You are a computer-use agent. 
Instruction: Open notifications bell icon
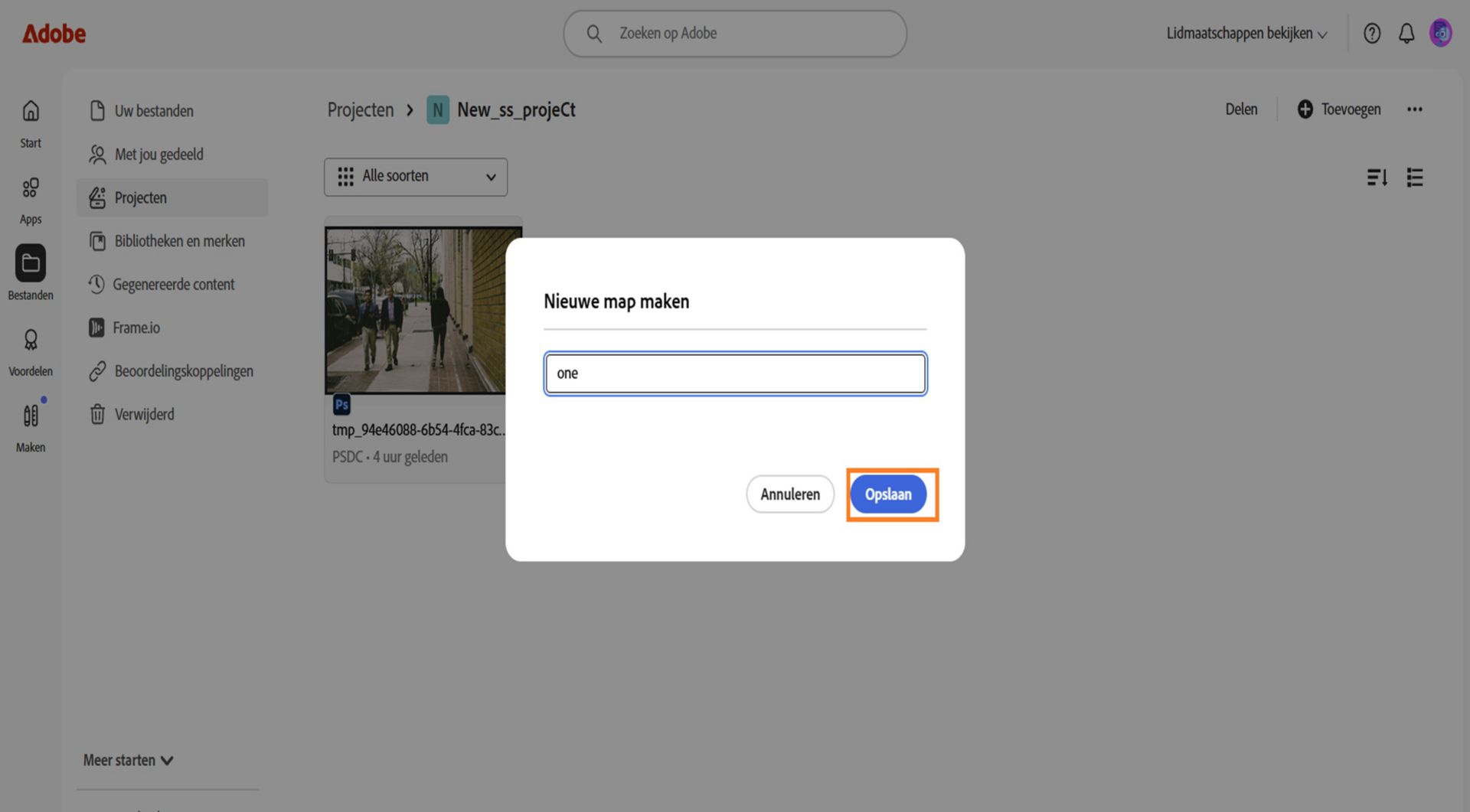click(x=1406, y=34)
